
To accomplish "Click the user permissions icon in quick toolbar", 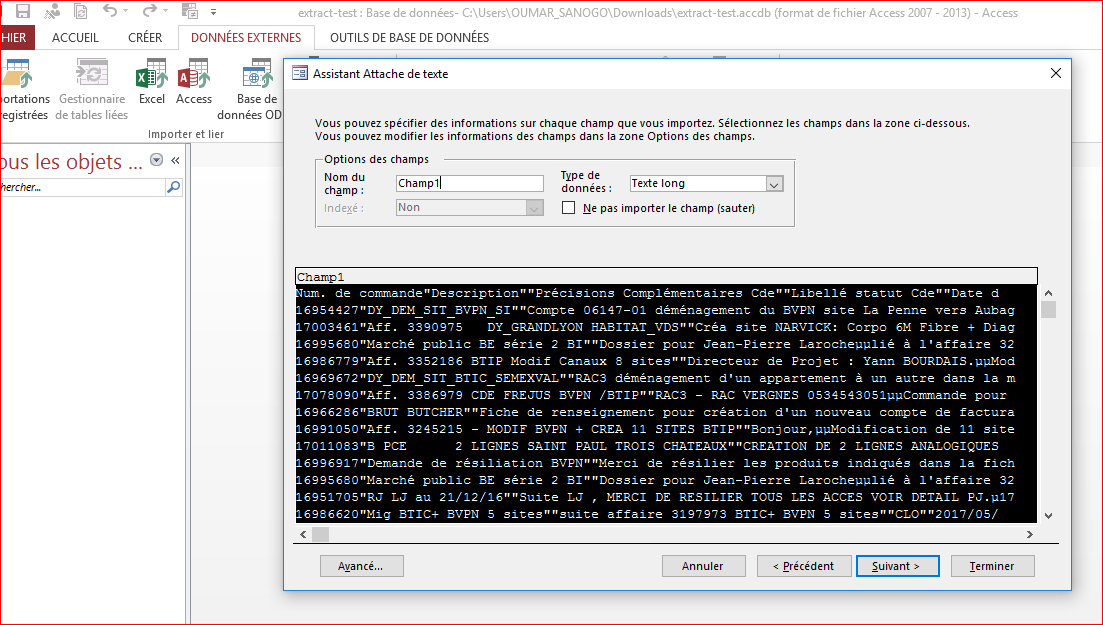I will pyautogui.click(x=52, y=11).
